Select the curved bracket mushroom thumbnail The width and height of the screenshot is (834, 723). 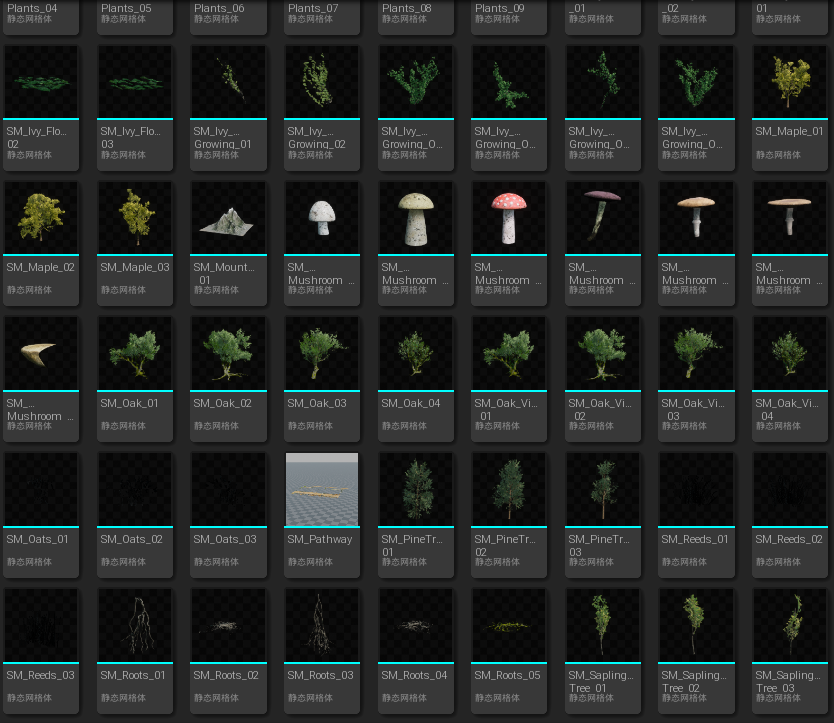click(41, 354)
